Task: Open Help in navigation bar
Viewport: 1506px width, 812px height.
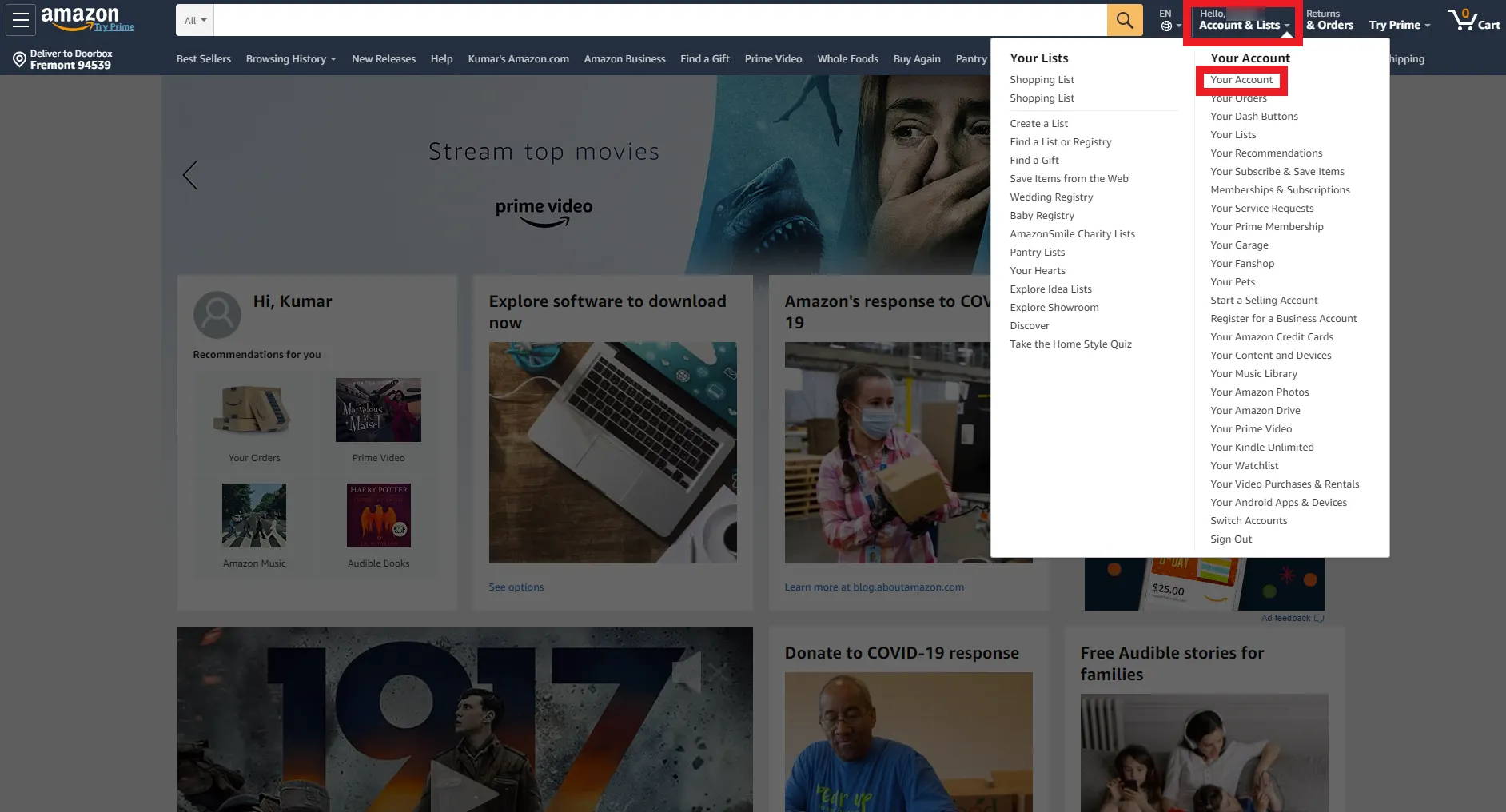Action: tap(441, 58)
